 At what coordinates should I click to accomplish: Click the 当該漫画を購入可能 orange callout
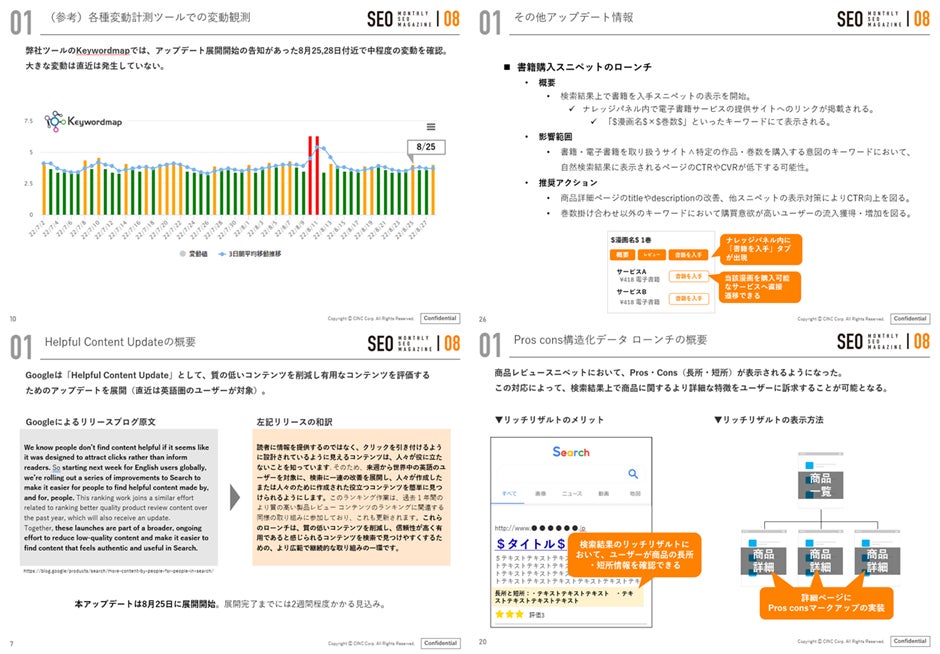(x=760, y=287)
